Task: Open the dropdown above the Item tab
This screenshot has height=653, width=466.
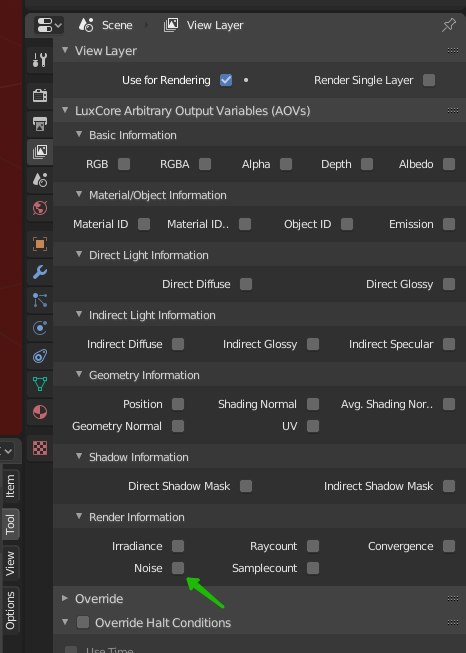Action: pyautogui.click(x=7, y=451)
